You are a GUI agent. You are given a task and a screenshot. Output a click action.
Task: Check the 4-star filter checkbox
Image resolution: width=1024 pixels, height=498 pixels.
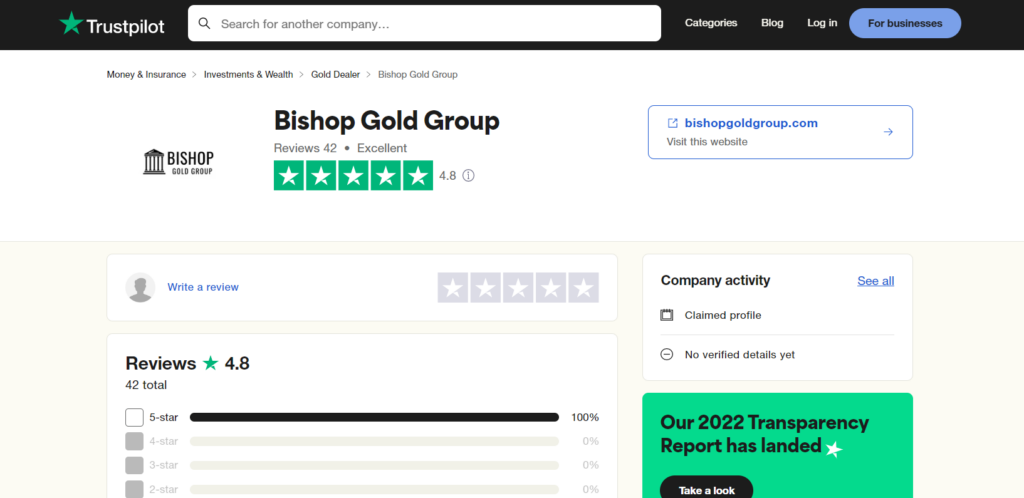pyautogui.click(x=135, y=441)
